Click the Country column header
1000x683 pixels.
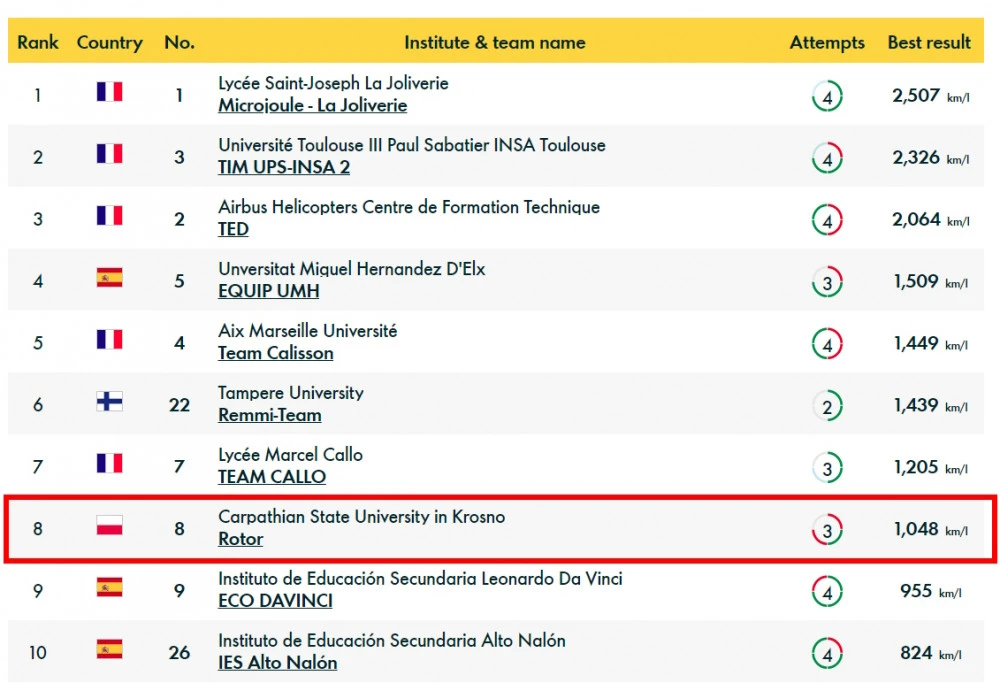tap(109, 42)
